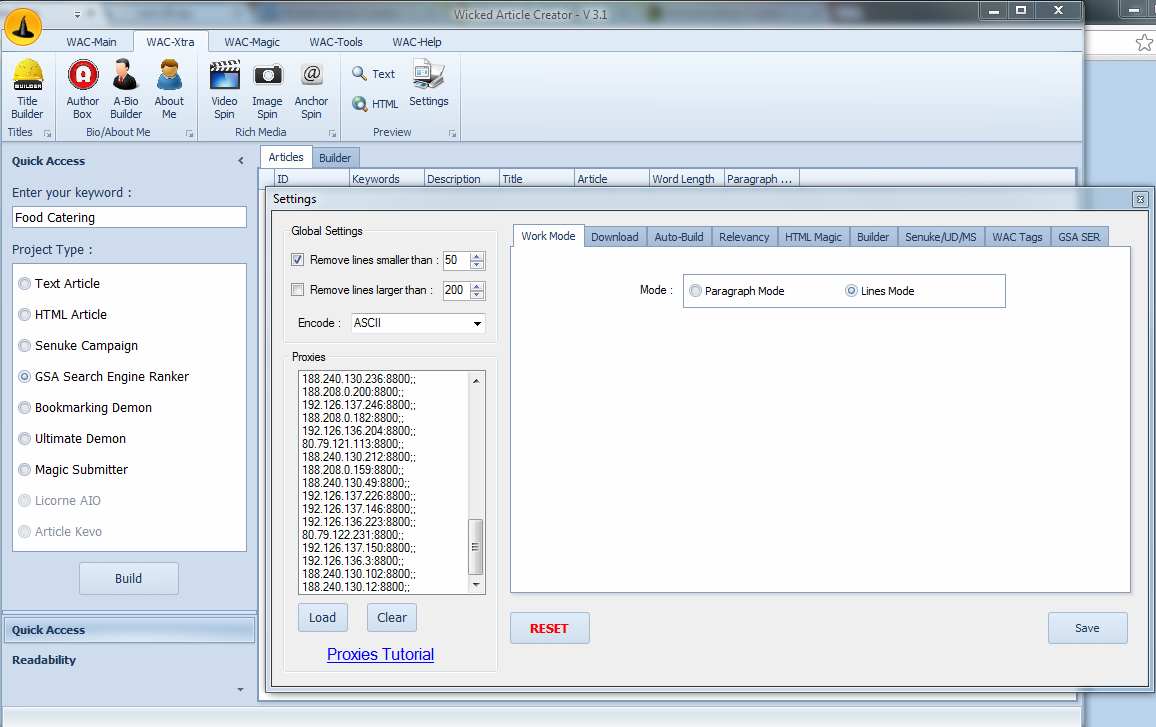This screenshot has height=727, width=1156.
Task: Select proxy 80.79.121.113:8800 line
Action: [352, 444]
